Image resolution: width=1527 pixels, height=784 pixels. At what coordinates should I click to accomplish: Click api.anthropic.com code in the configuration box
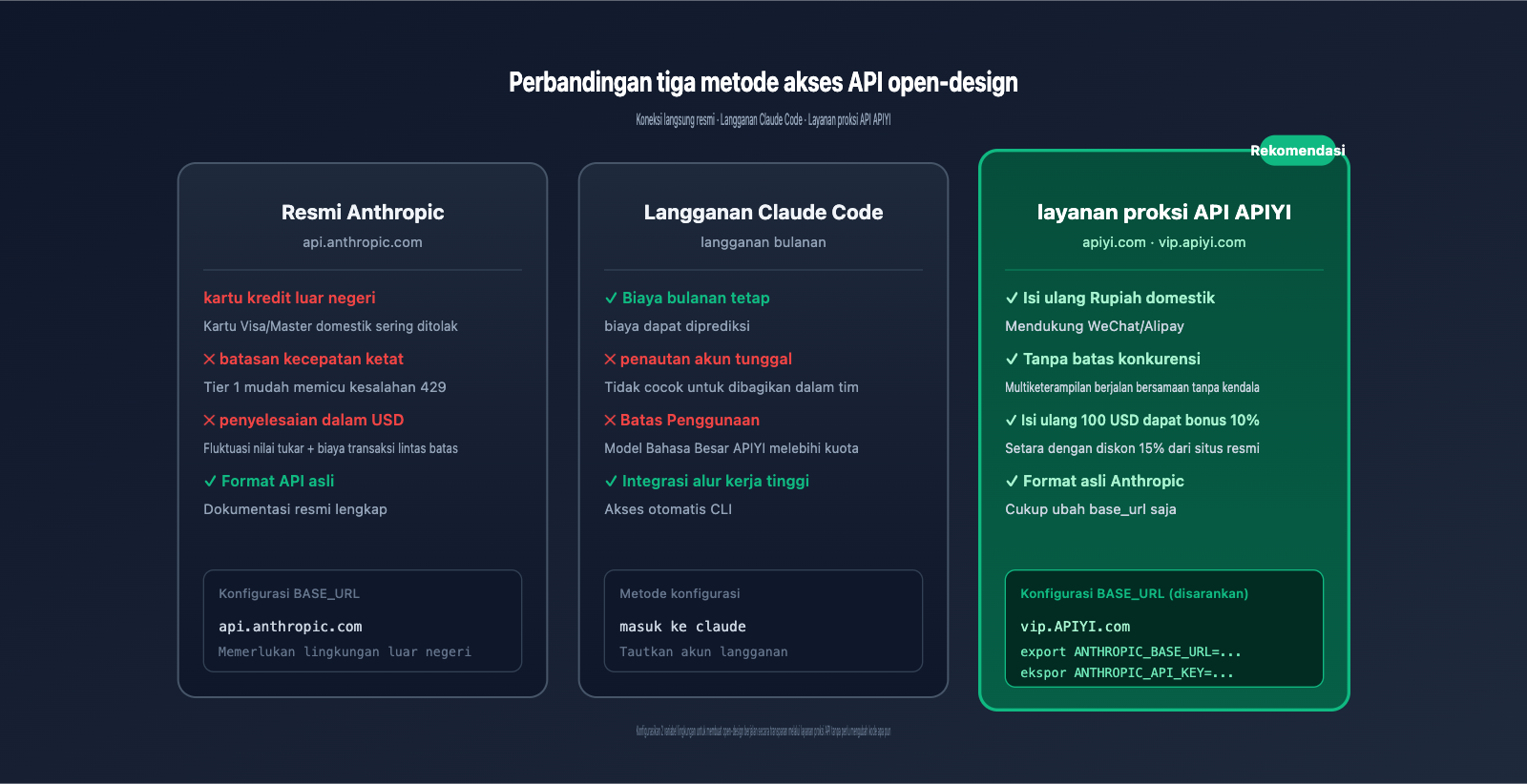point(290,627)
